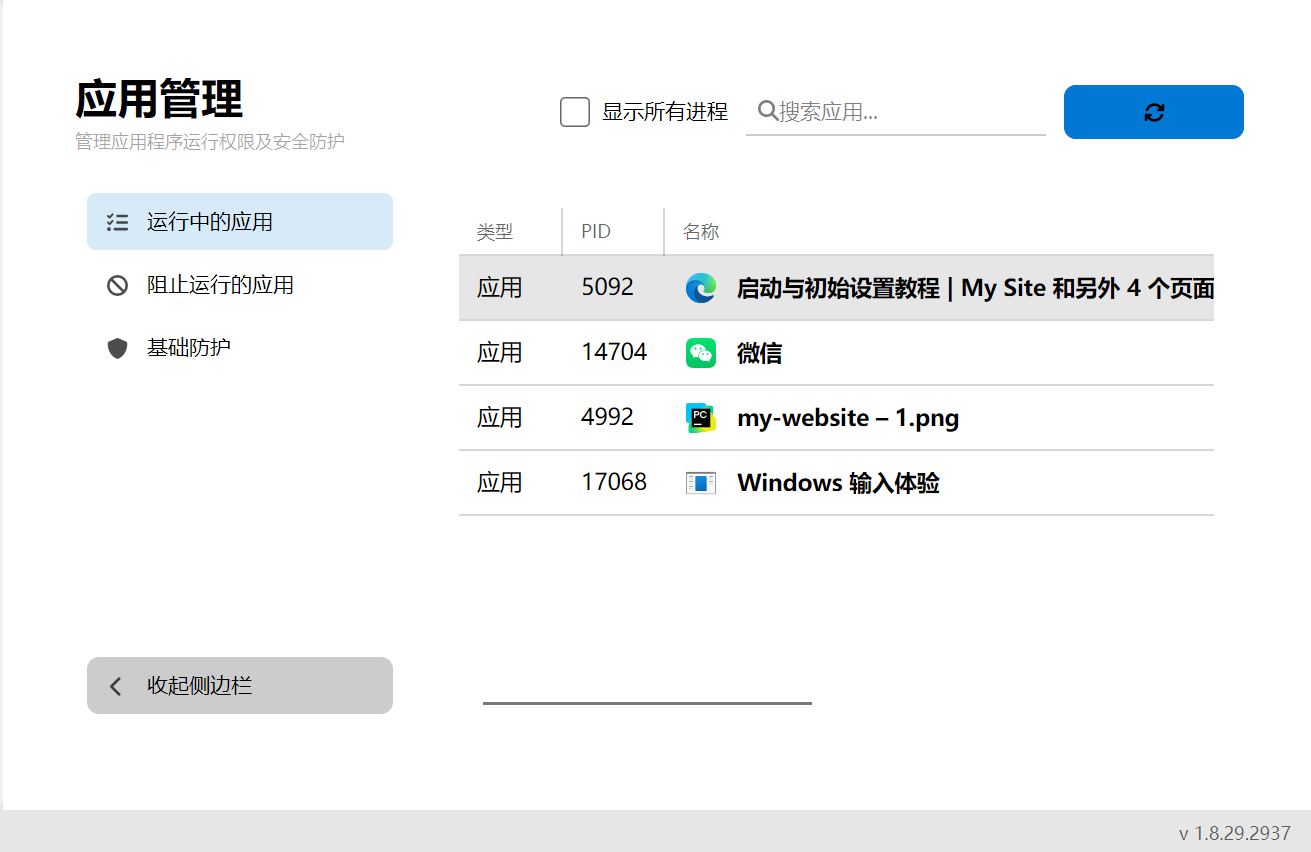Click the horizontal scrollbar below the list
Image resolution: width=1311 pixels, height=852 pixels.
tap(647, 704)
